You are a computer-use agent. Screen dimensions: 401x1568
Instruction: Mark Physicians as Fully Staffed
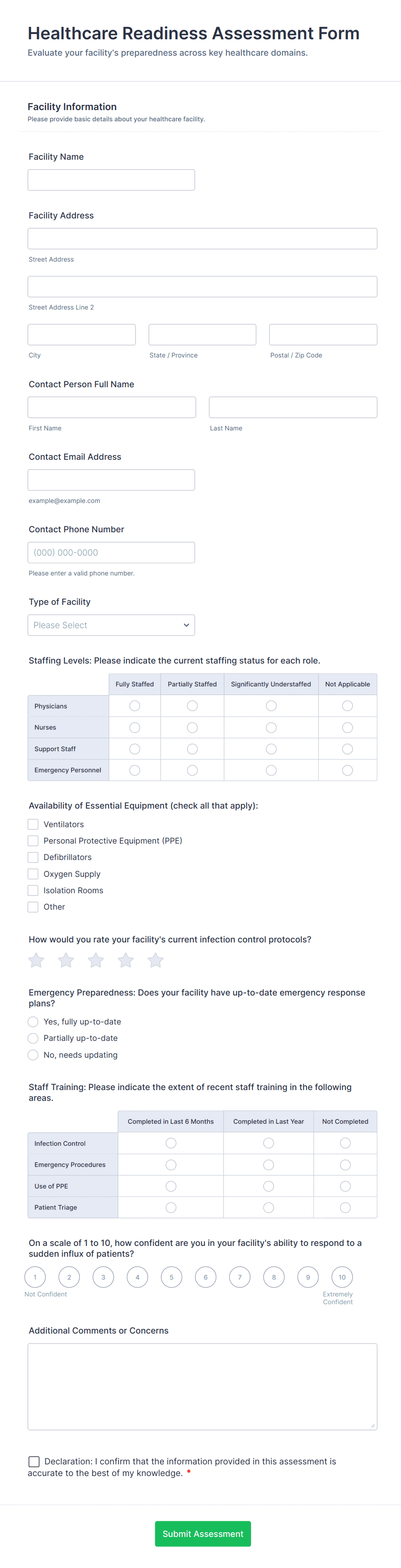point(135,705)
